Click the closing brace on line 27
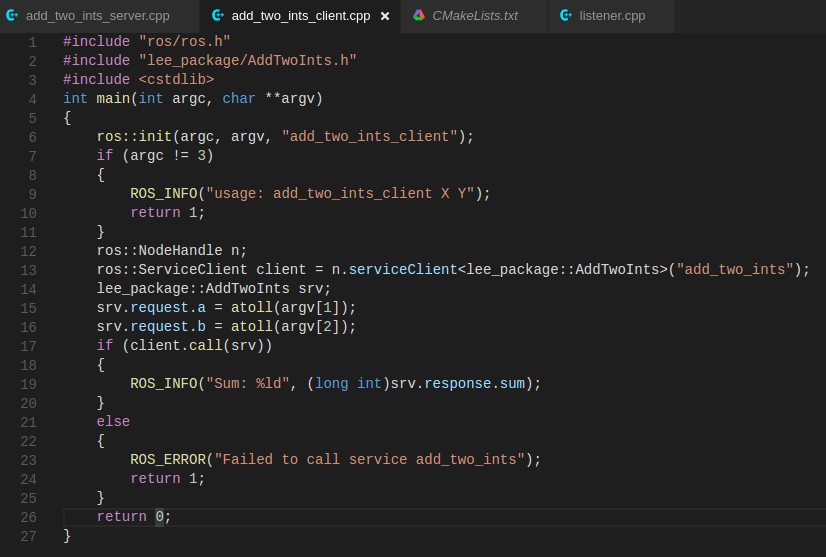Image resolution: width=826 pixels, height=557 pixels. (x=67, y=536)
